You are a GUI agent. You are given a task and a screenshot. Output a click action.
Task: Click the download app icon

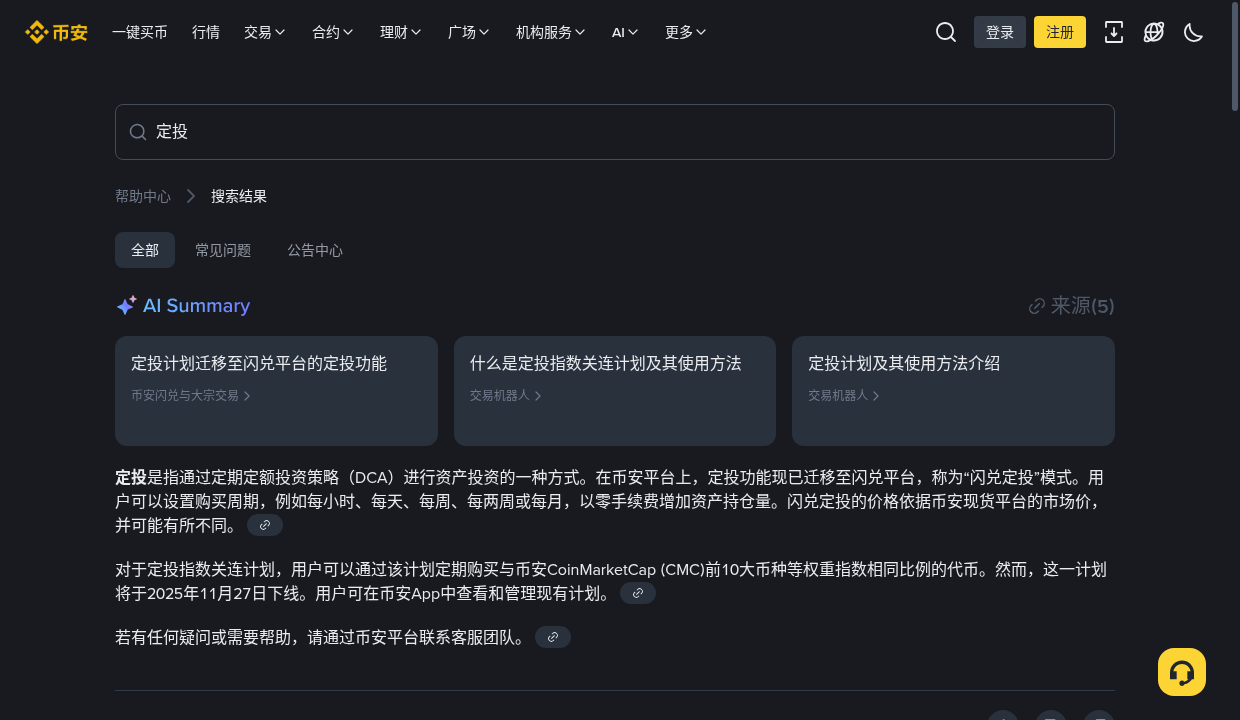tap(1114, 32)
